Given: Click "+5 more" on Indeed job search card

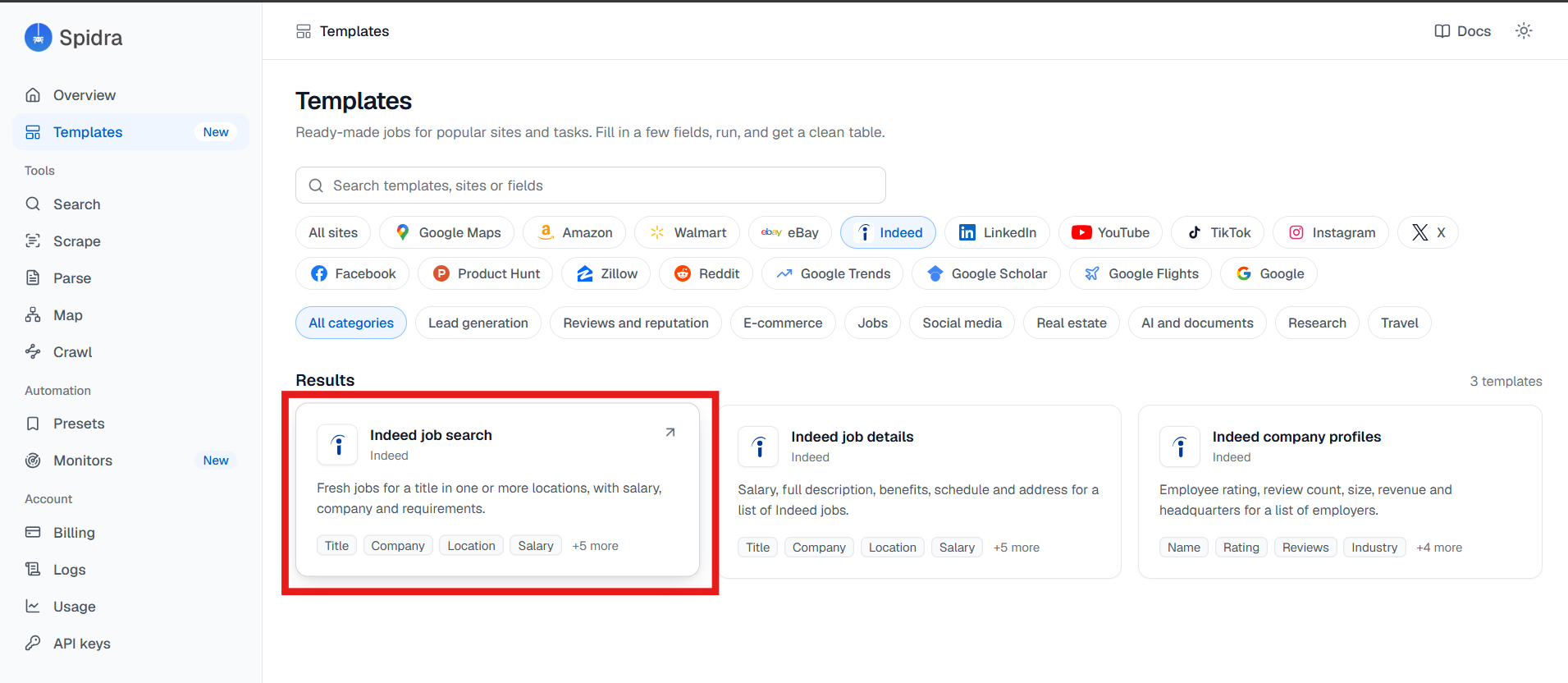Looking at the screenshot, I should 596,546.
